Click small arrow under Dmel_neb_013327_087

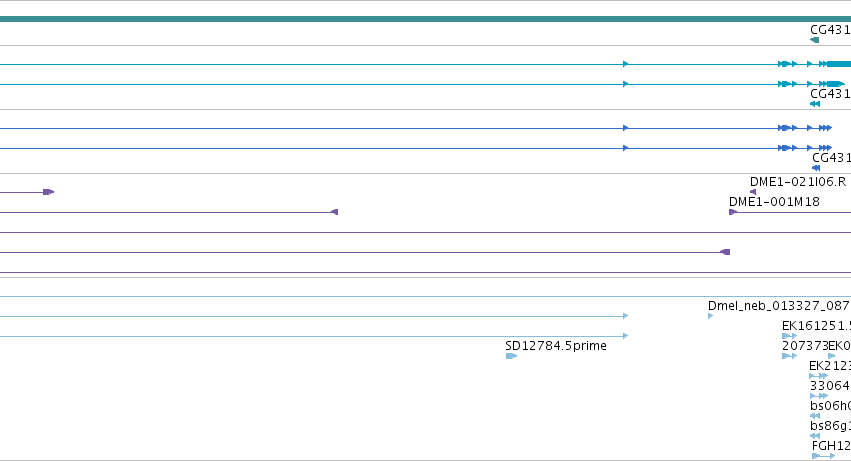click(710, 316)
